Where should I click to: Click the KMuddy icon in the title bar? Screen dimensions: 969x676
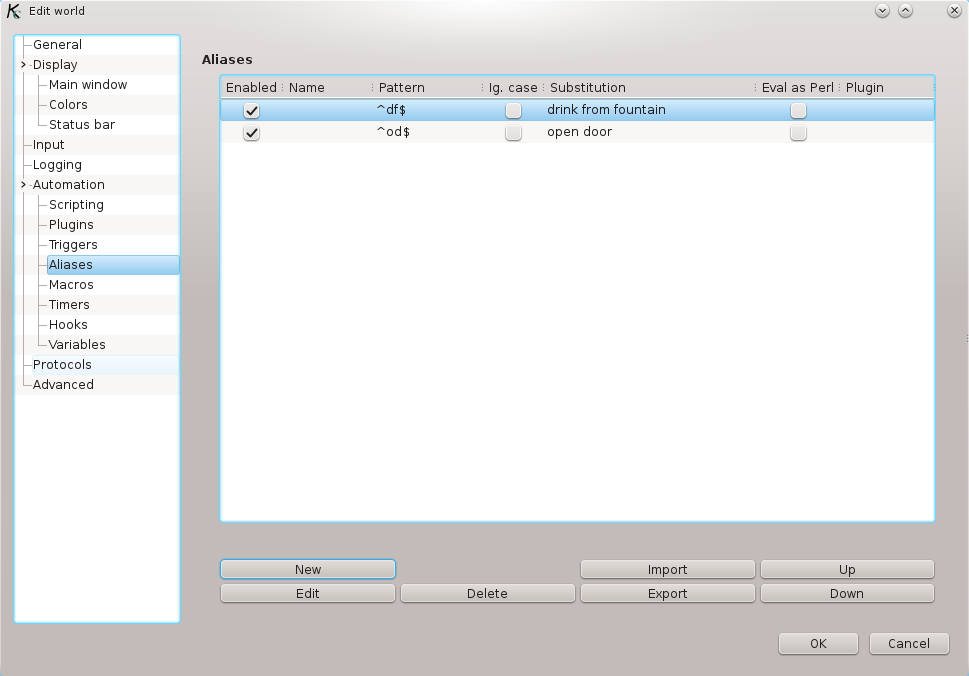tap(12, 11)
